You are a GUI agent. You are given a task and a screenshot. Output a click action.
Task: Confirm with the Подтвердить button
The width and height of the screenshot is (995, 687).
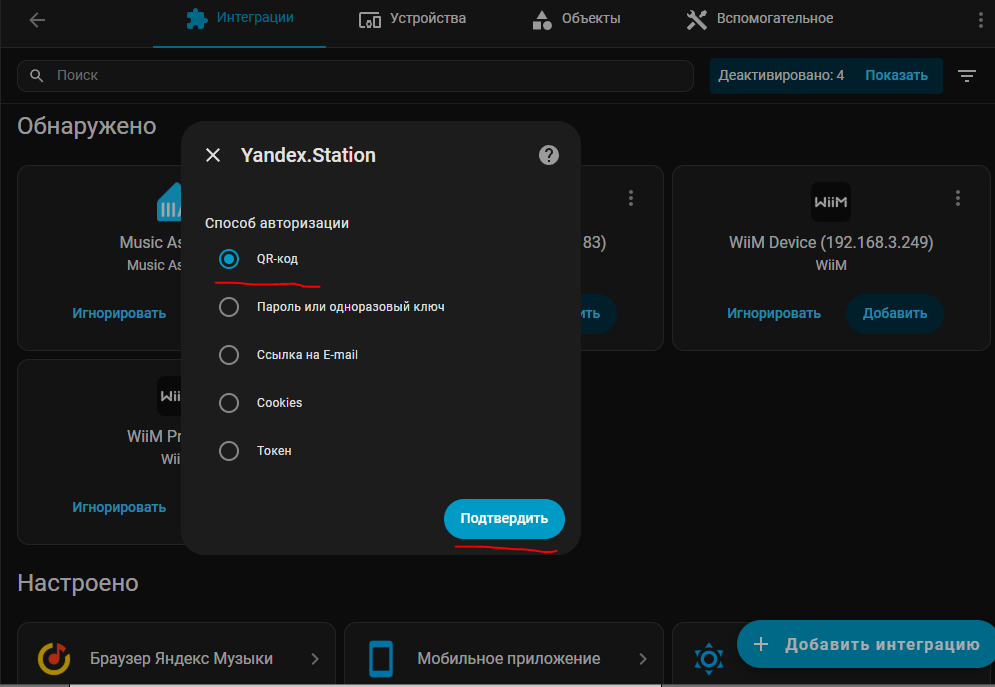pyautogui.click(x=504, y=518)
